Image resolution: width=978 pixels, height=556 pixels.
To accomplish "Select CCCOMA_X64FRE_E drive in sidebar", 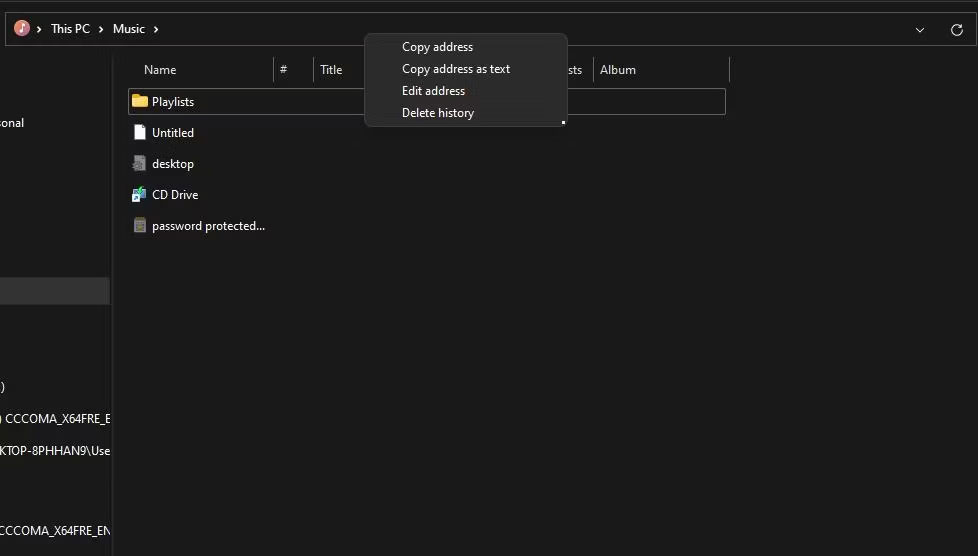I will (x=55, y=419).
